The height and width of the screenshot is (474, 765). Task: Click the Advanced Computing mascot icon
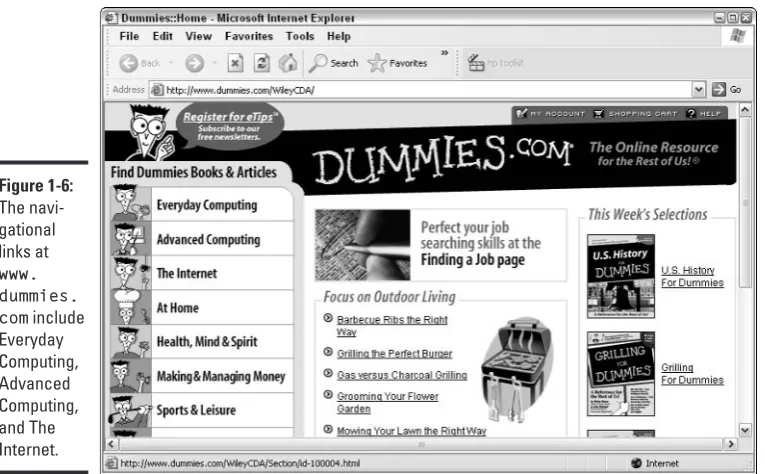(130, 238)
